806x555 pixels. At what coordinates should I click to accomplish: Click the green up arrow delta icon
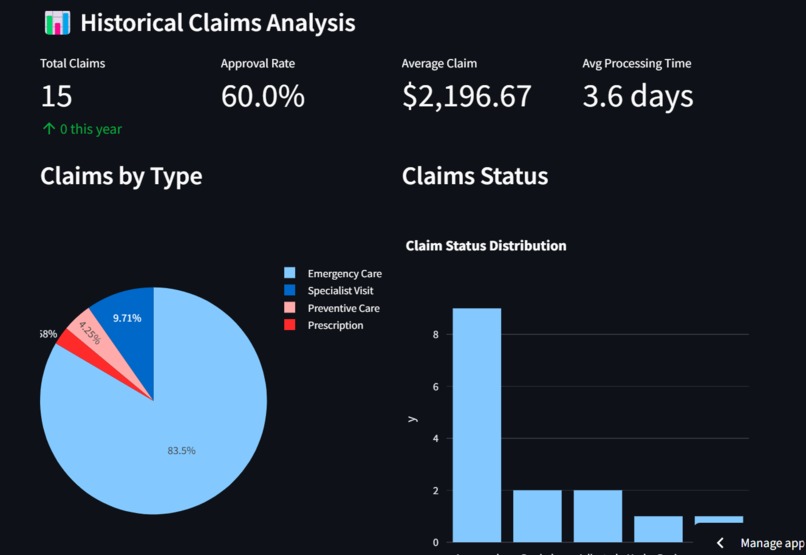49,128
